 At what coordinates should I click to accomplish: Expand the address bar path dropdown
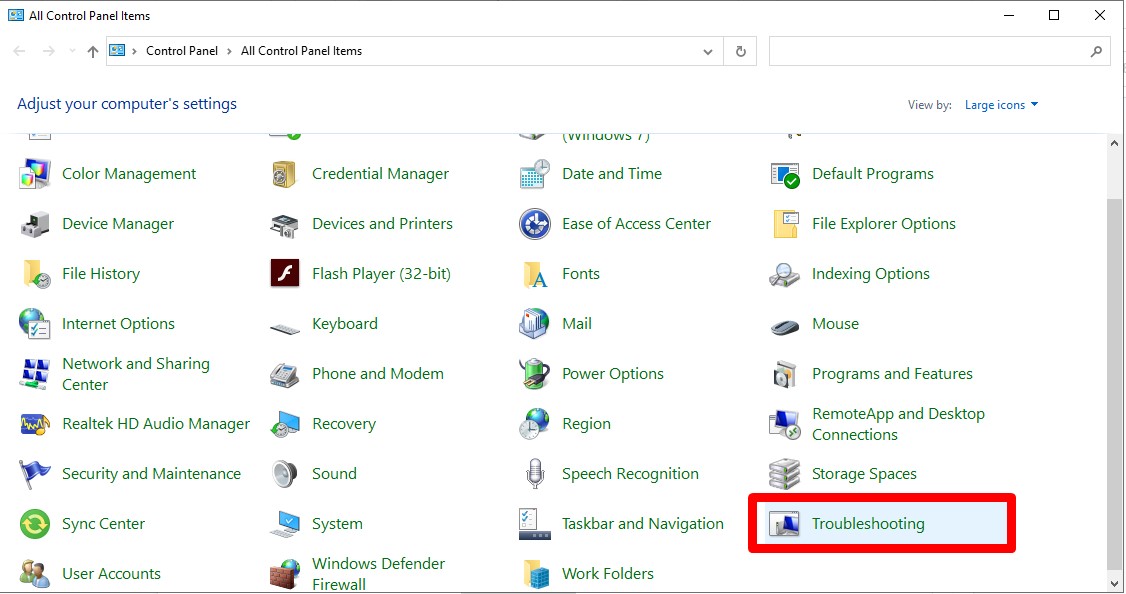tap(708, 51)
